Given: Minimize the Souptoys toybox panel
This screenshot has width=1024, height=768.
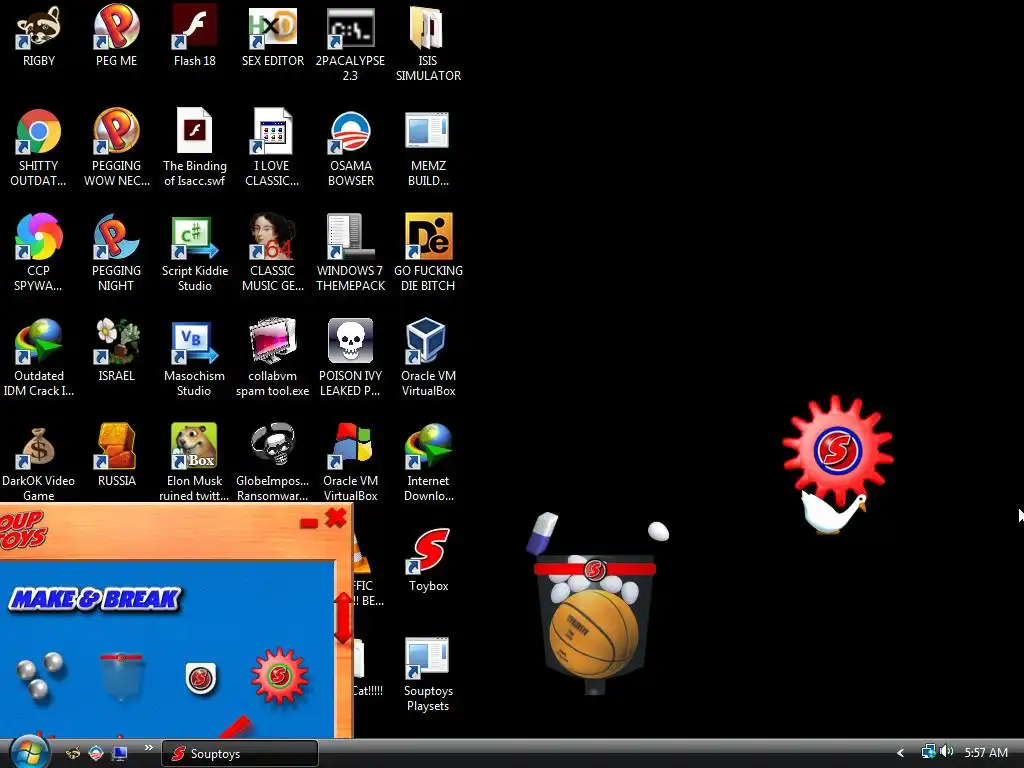Looking at the screenshot, I should click(309, 522).
